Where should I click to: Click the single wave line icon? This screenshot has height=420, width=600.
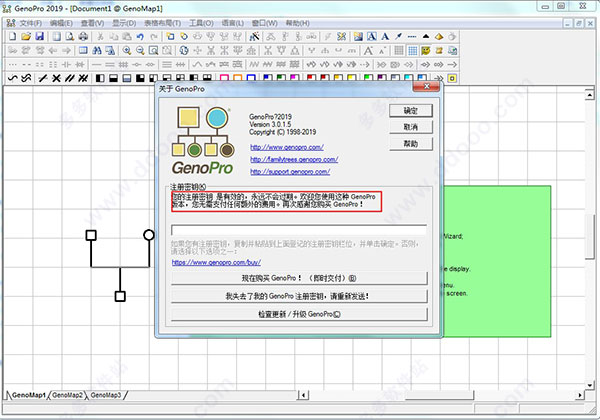[13, 78]
